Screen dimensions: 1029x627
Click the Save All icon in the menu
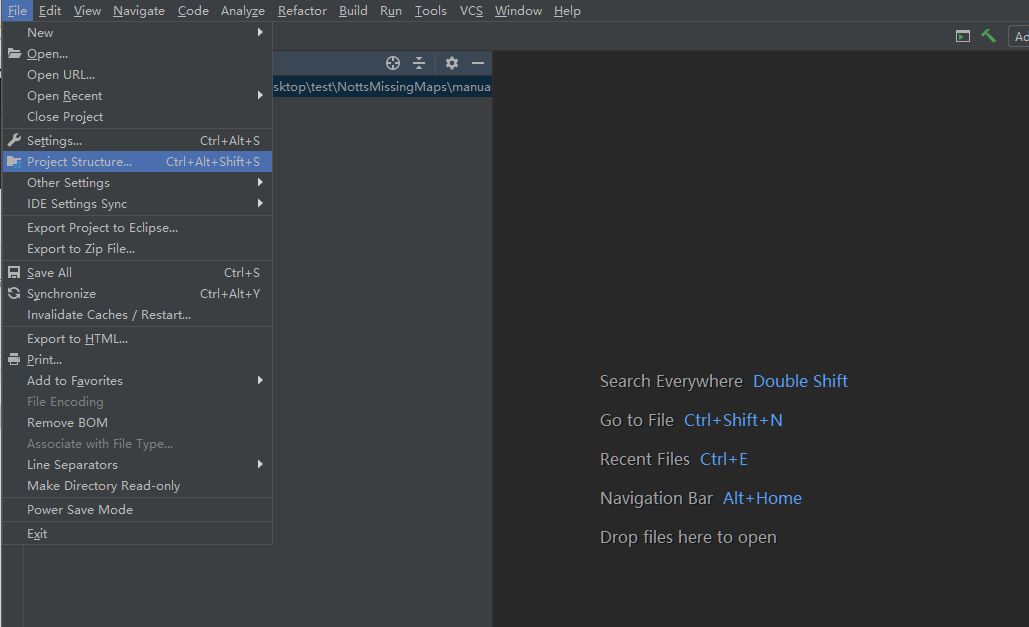(13, 272)
